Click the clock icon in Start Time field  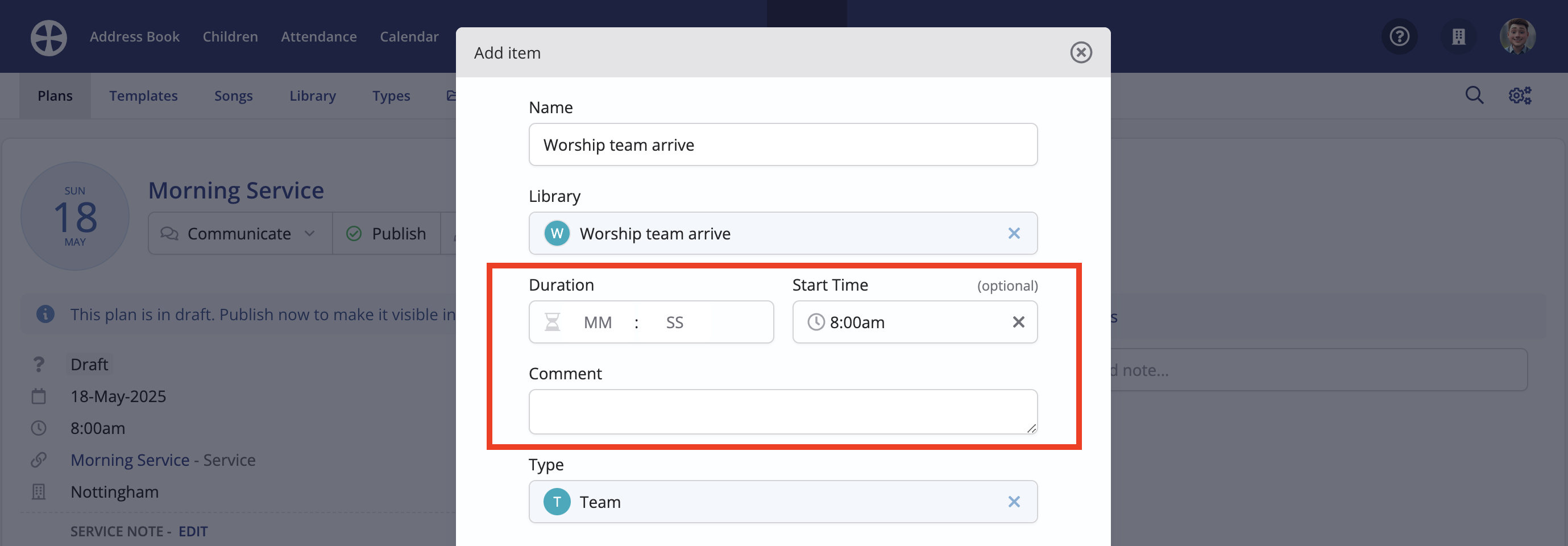pos(816,321)
